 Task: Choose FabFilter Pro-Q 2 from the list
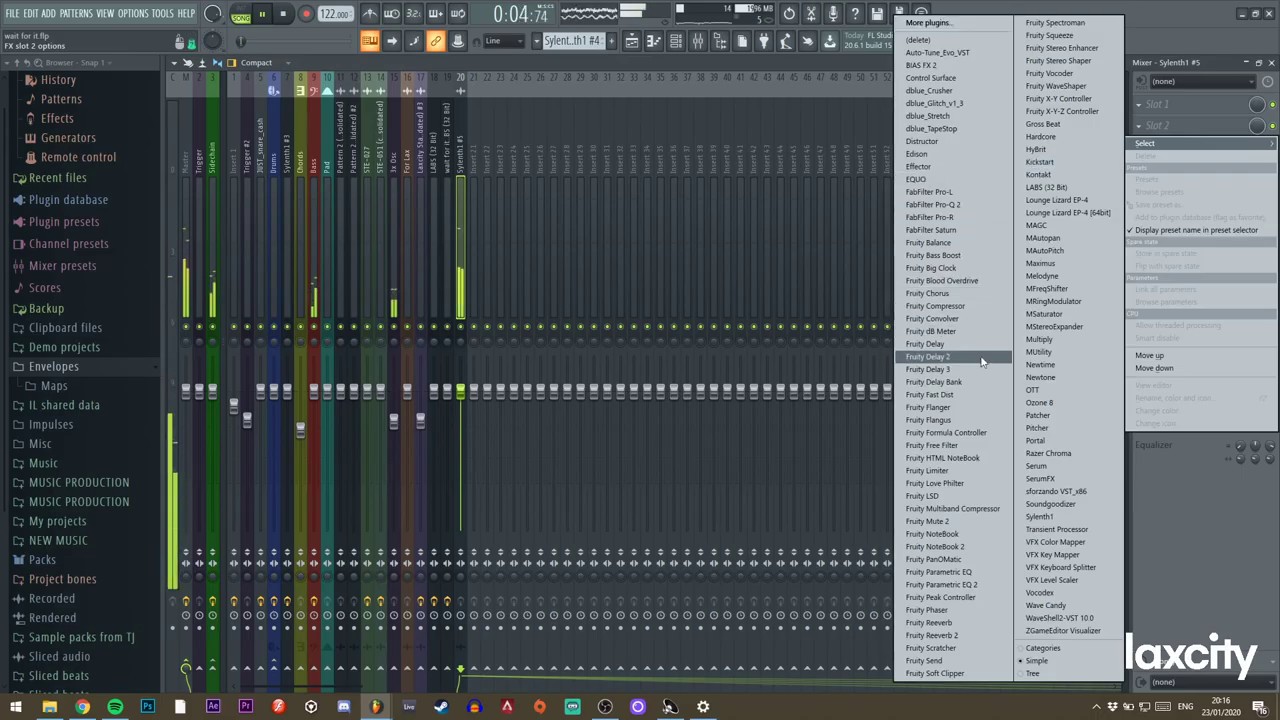(952, 205)
